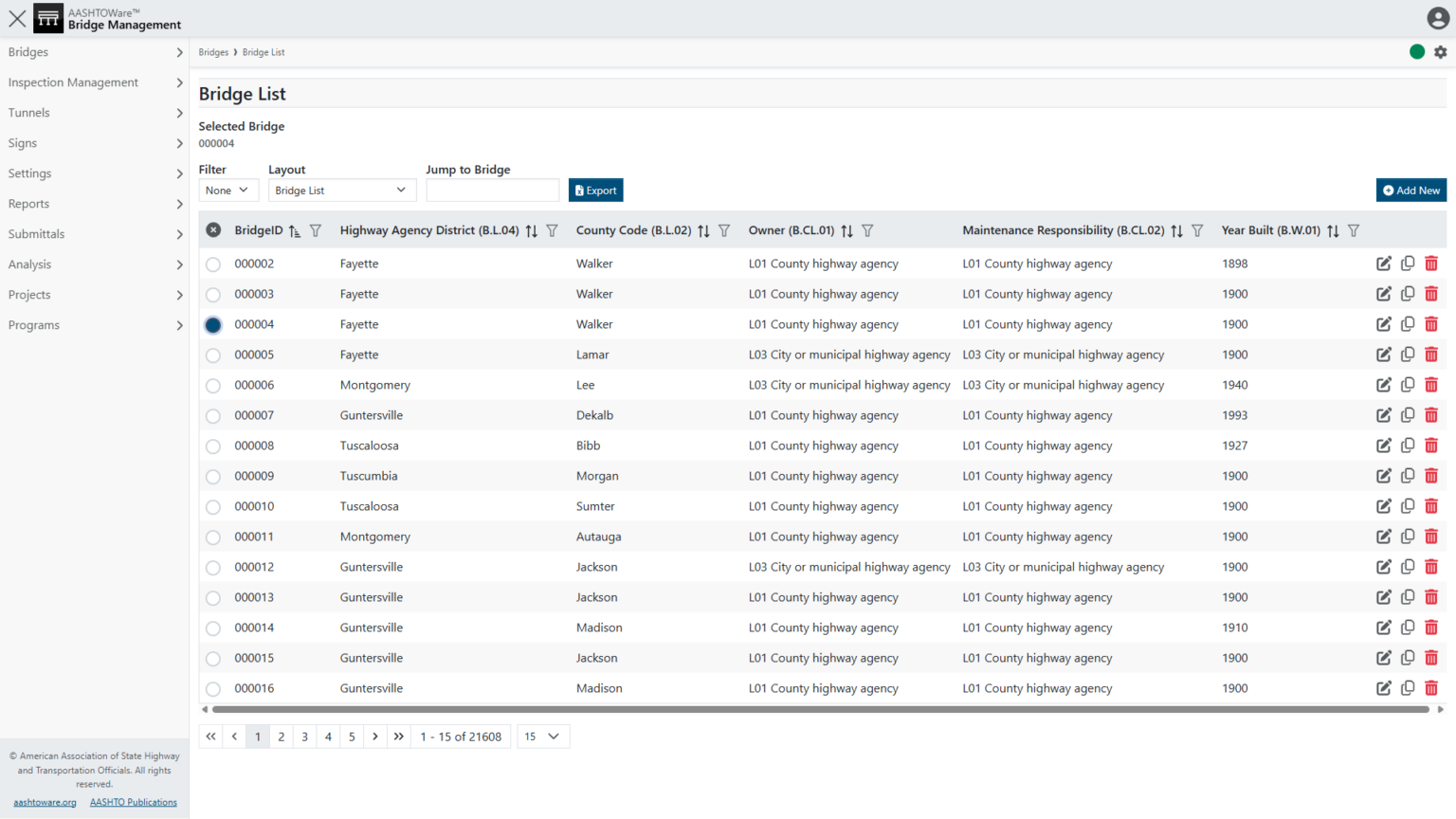The width and height of the screenshot is (1456, 819).
Task: Click the copy icon for bridge 000007
Action: (x=1408, y=414)
